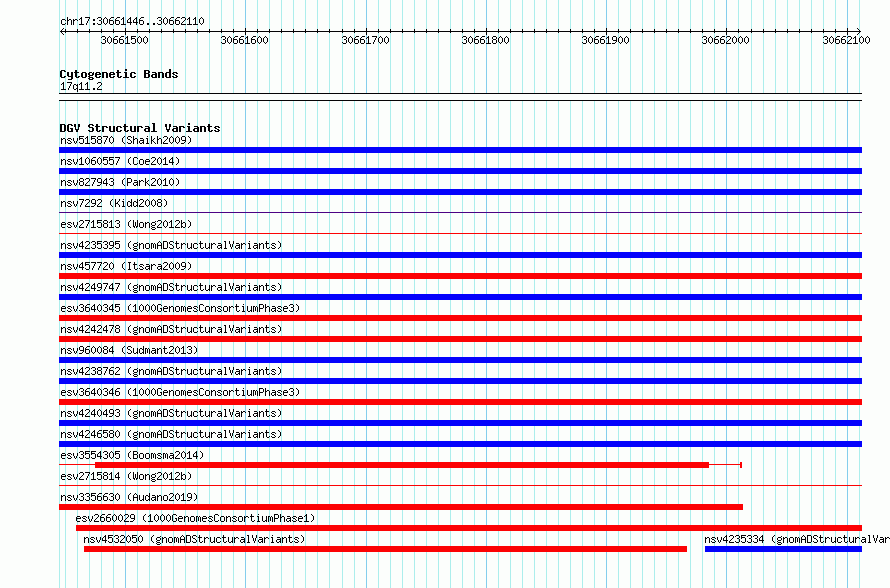Select the blue bar under nsv4238762
This screenshot has height=588, width=890.
coord(460,381)
